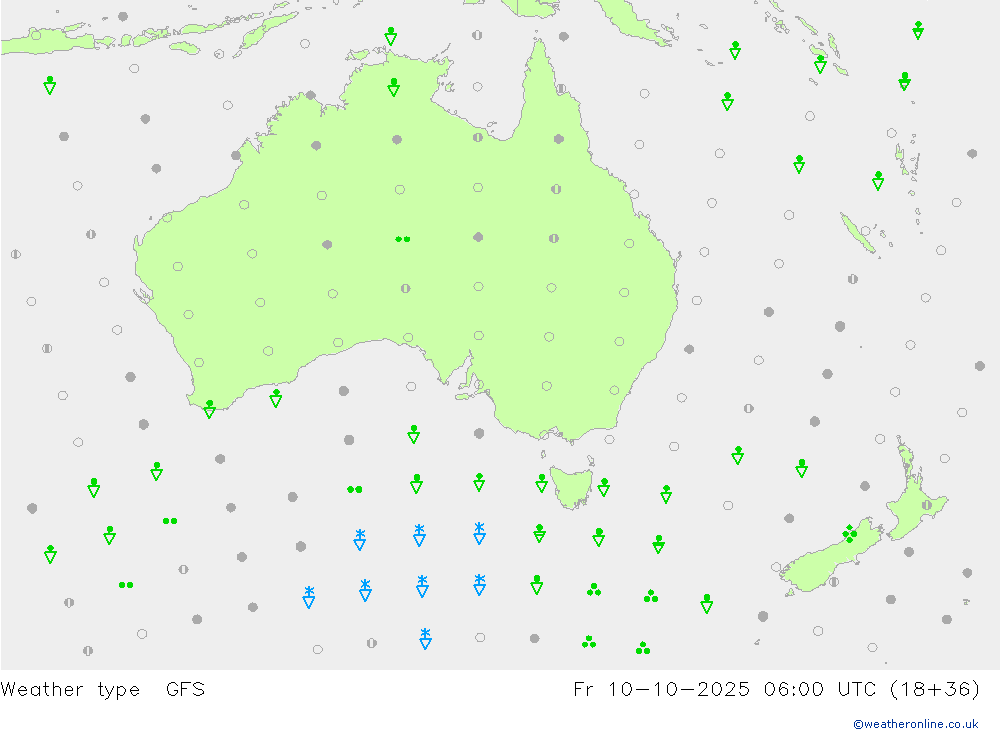Open the weatheronline.co.uk copyright link
The width and height of the screenshot is (1000, 733).
[x=916, y=724]
